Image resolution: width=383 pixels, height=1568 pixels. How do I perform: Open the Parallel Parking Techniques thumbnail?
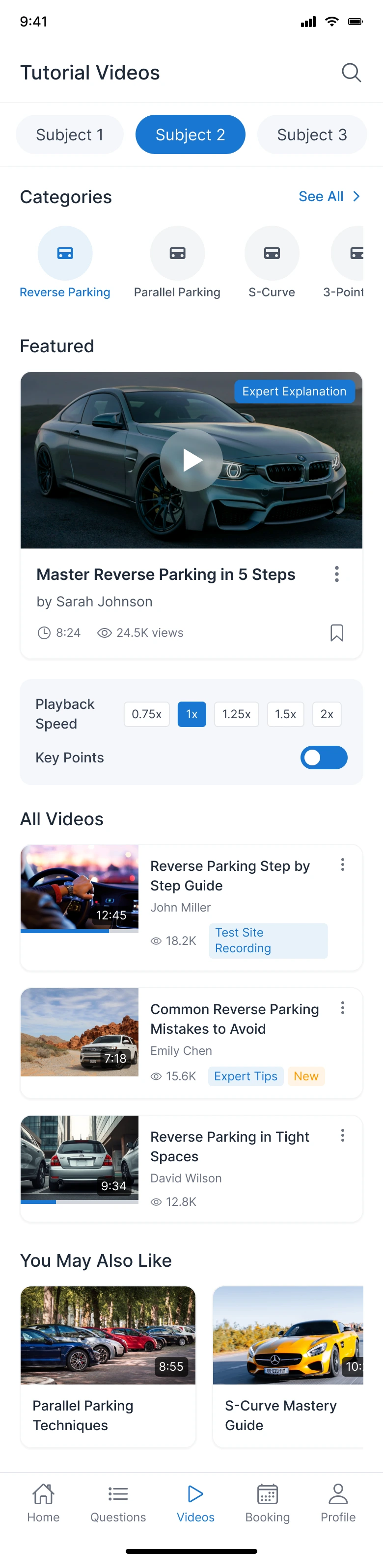tap(108, 1335)
